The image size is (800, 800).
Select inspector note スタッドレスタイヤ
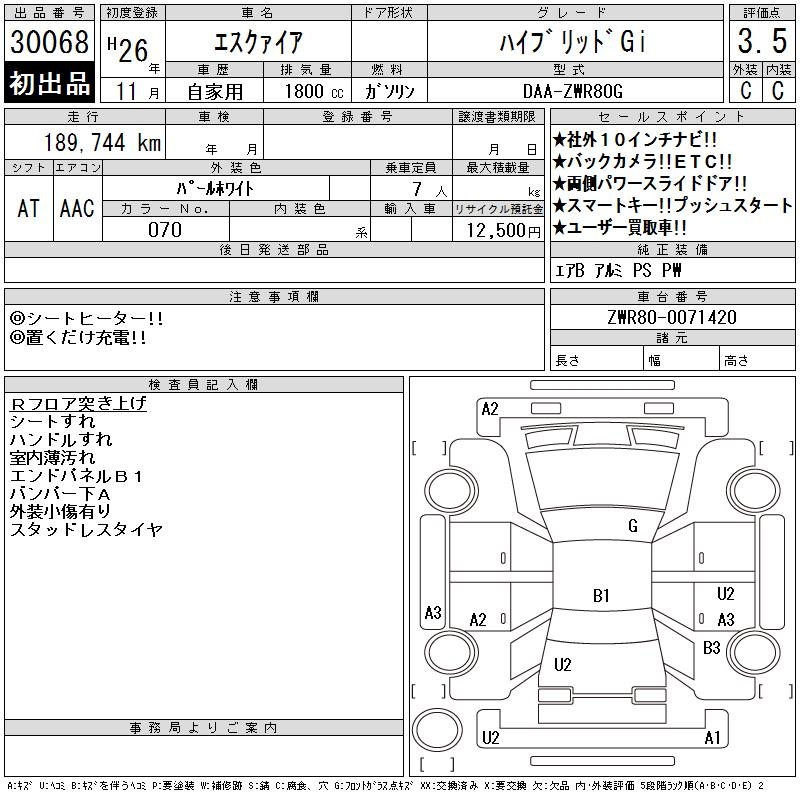tap(86, 530)
